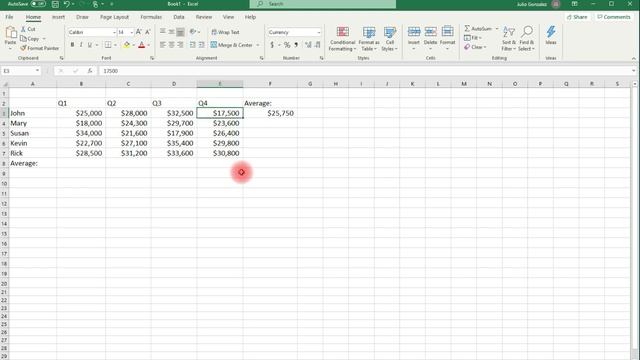The image size is (640, 360).
Task: Apply the red Font Color
Action: coord(142,45)
